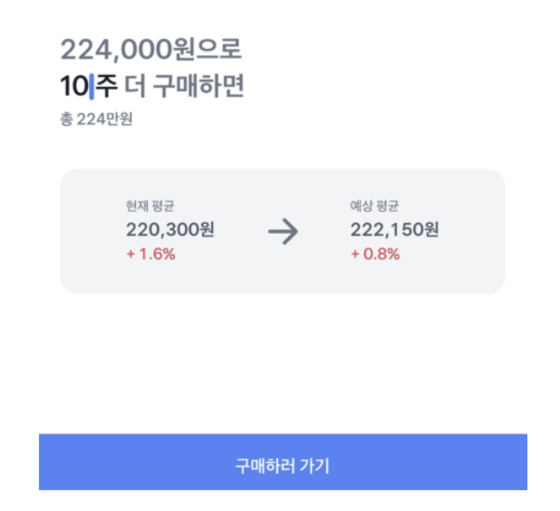Select the 224,000원으로 price heading
This screenshot has height=511, width=560.
coord(151,49)
